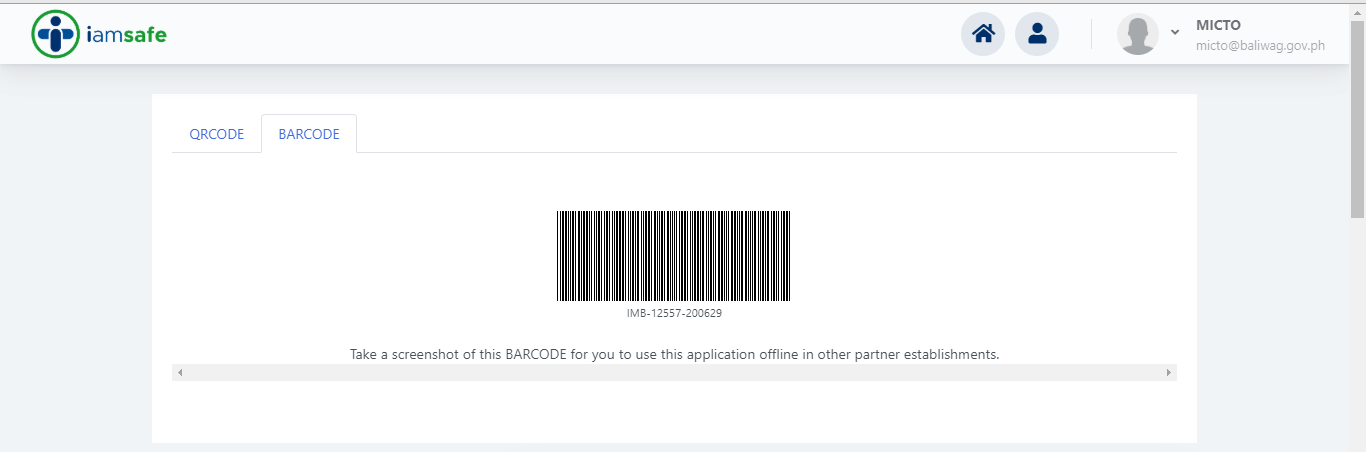1366x452 pixels.
Task: Open the profile person icon
Action: 1037,34
